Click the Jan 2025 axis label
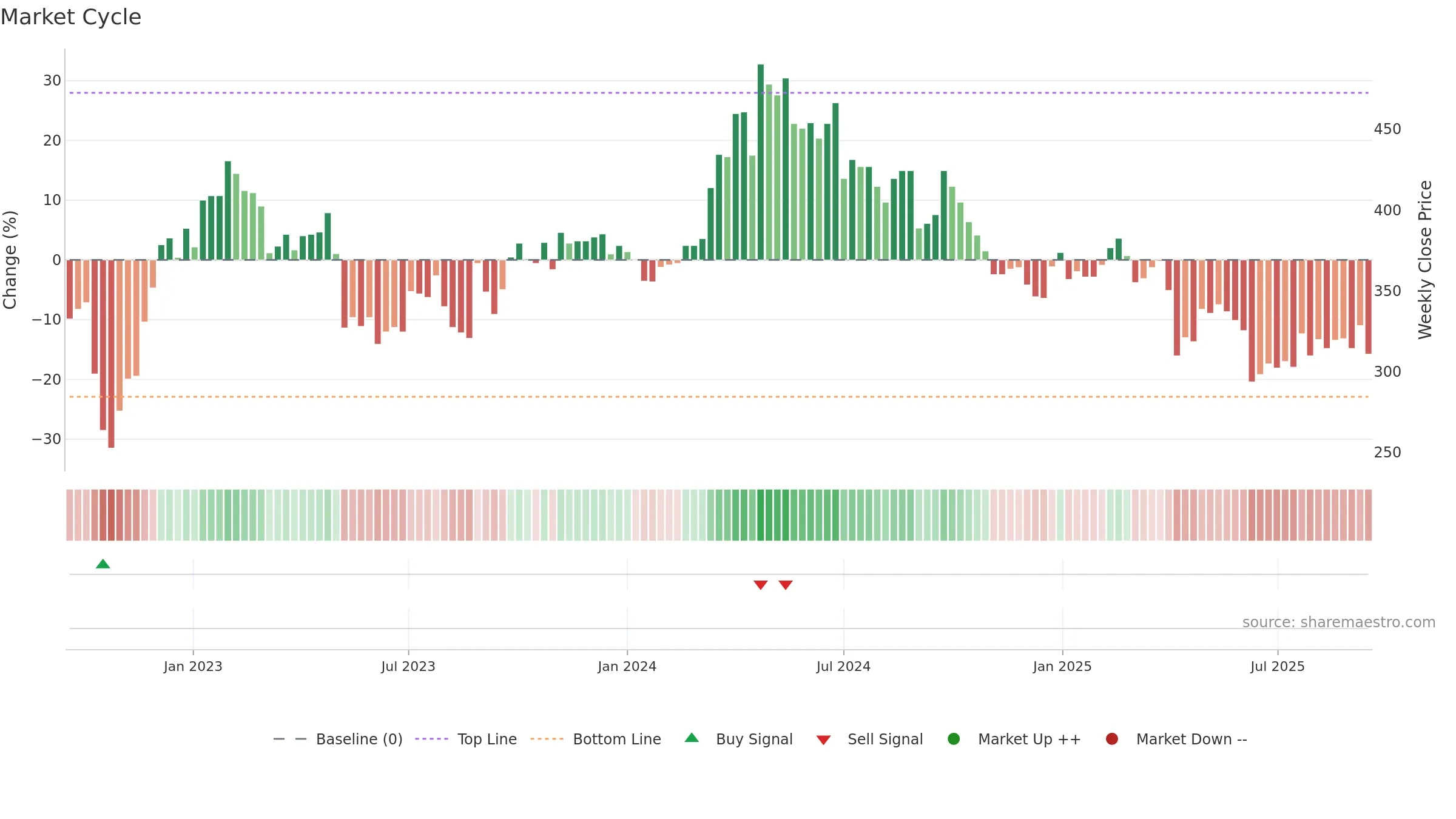This screenshot has width=1456, height=819. point(1062,667)
